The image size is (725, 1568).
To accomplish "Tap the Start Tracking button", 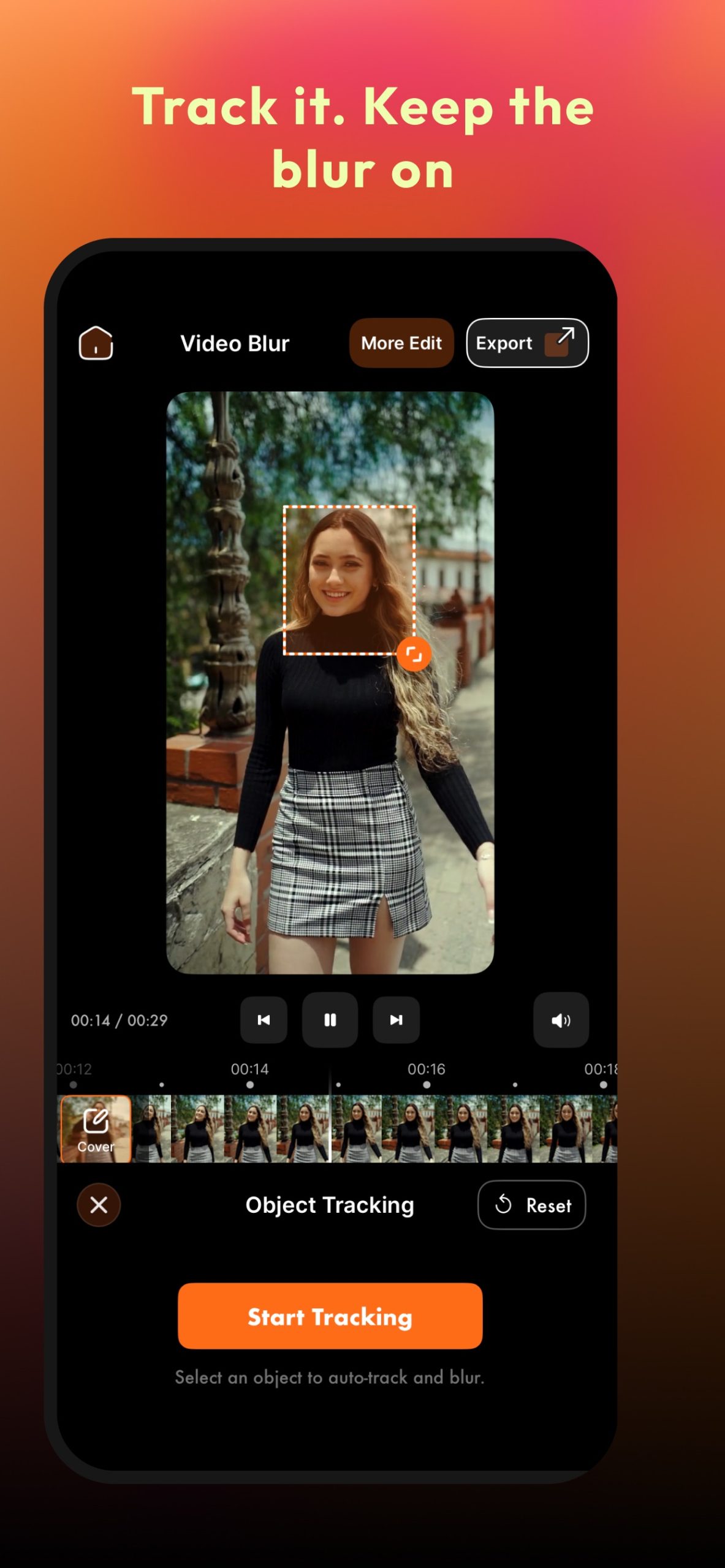I will pyautogui.click(x=330, y=1316).
